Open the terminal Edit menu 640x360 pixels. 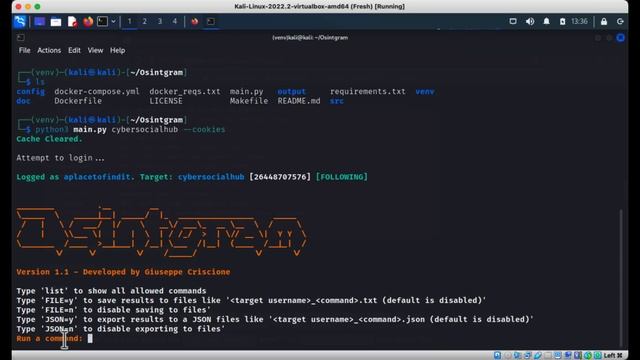[x=74, y=50]
